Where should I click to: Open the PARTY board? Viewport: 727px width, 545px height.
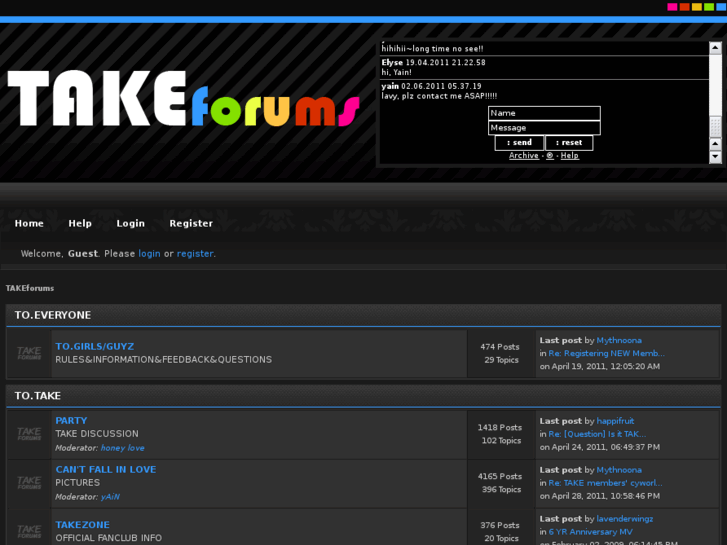71,421
